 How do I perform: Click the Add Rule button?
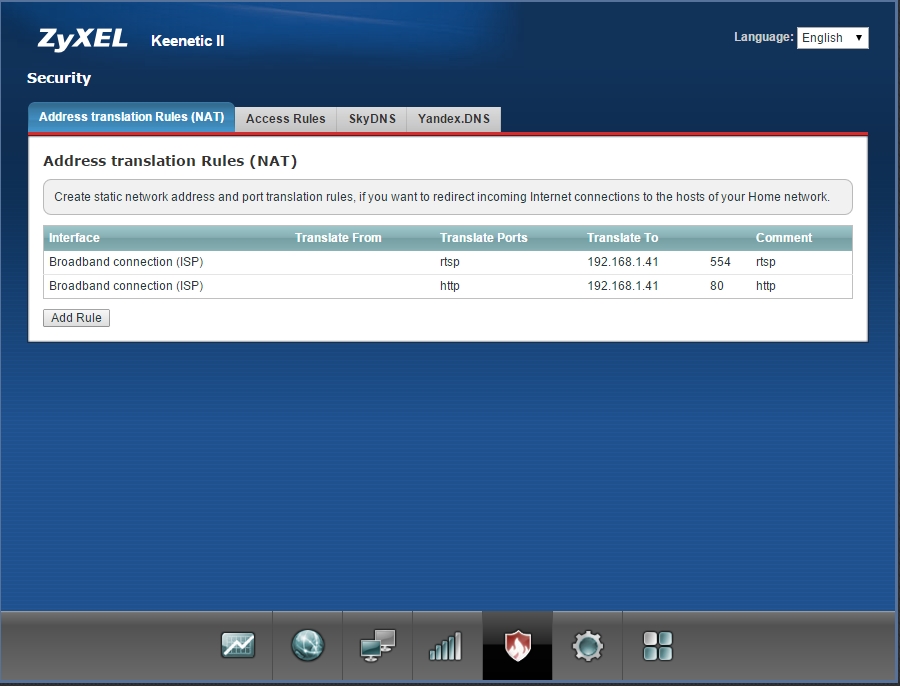click(x=77, y=318)
